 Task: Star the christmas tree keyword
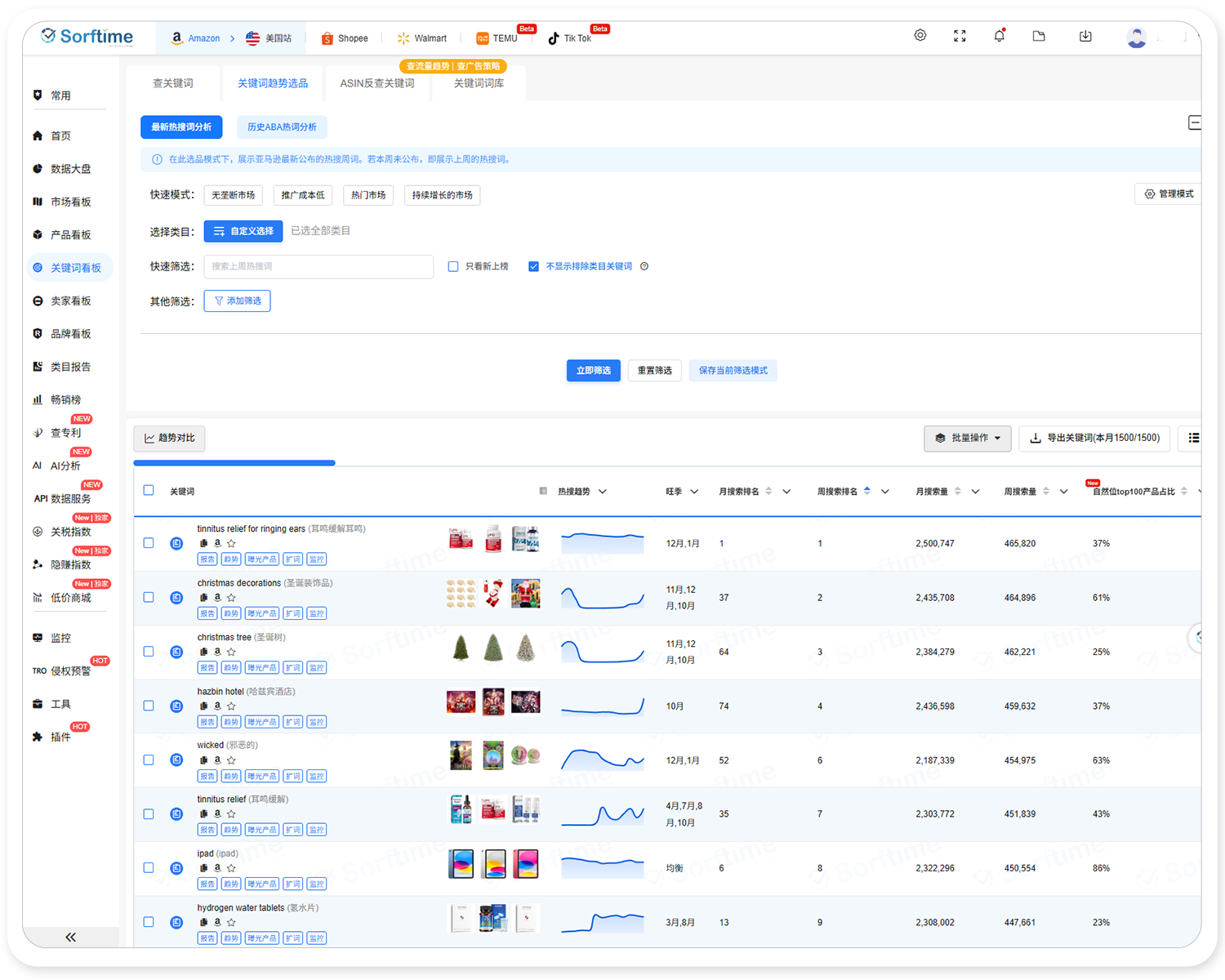[231, 652]
